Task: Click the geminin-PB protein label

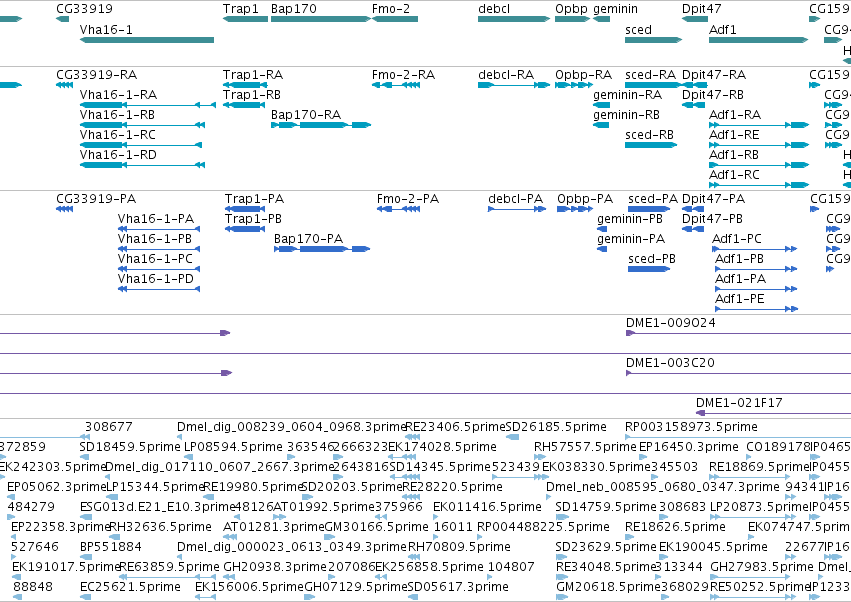Action: click(630, 219)
